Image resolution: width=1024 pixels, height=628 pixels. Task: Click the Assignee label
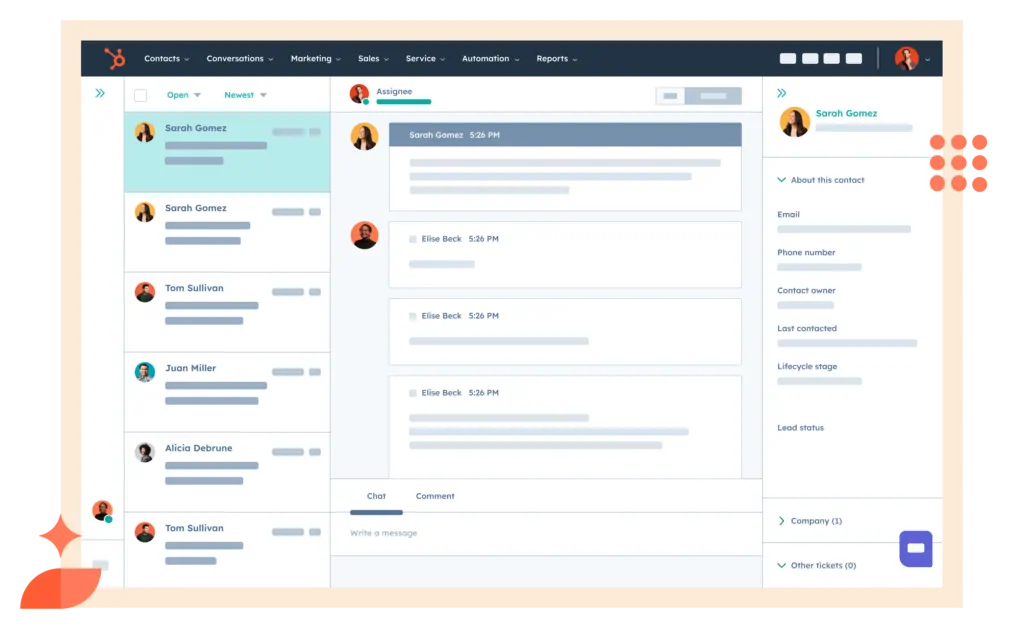coord(394,91)
